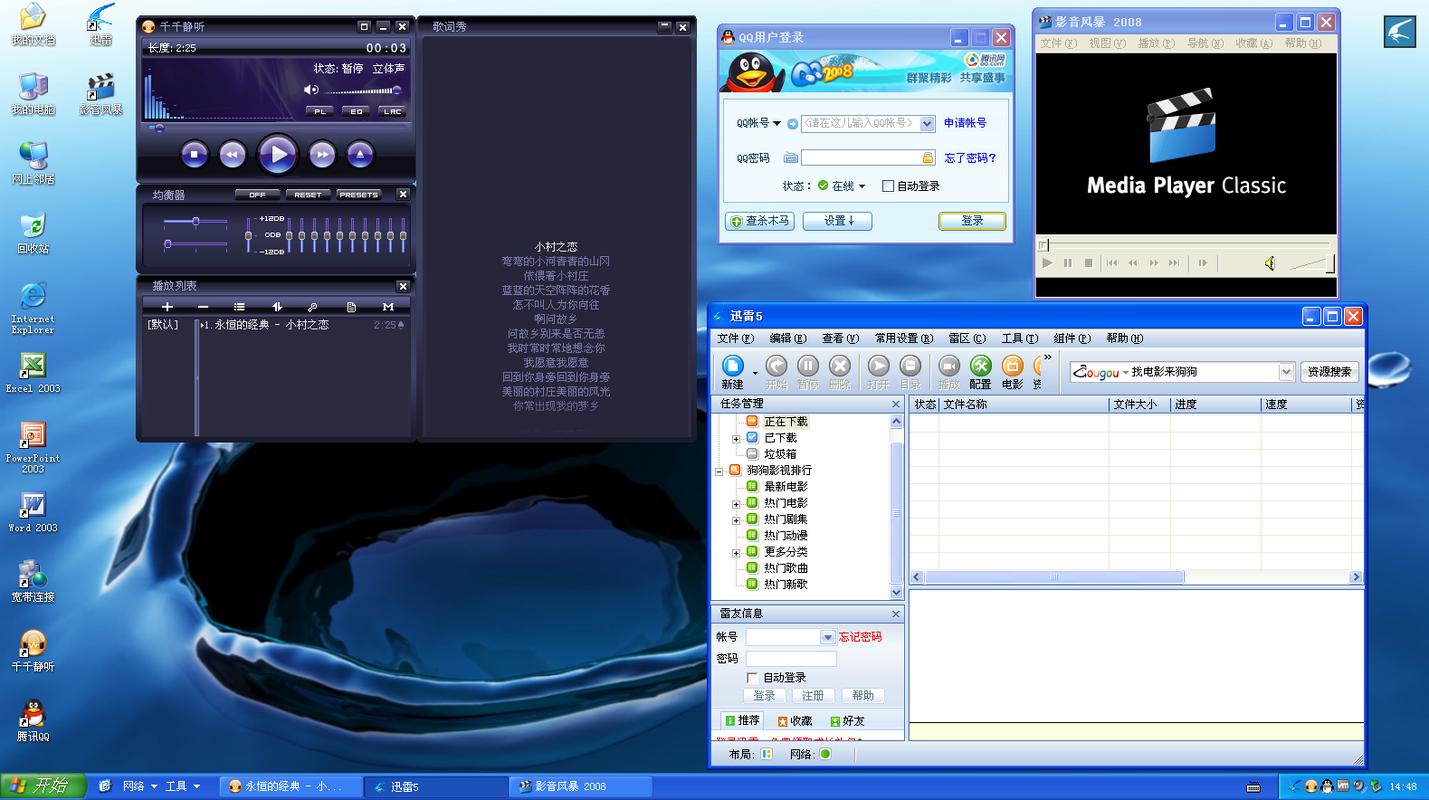
Task: Click the Media Player Classic volume icon
Action: click(1269, 263)
